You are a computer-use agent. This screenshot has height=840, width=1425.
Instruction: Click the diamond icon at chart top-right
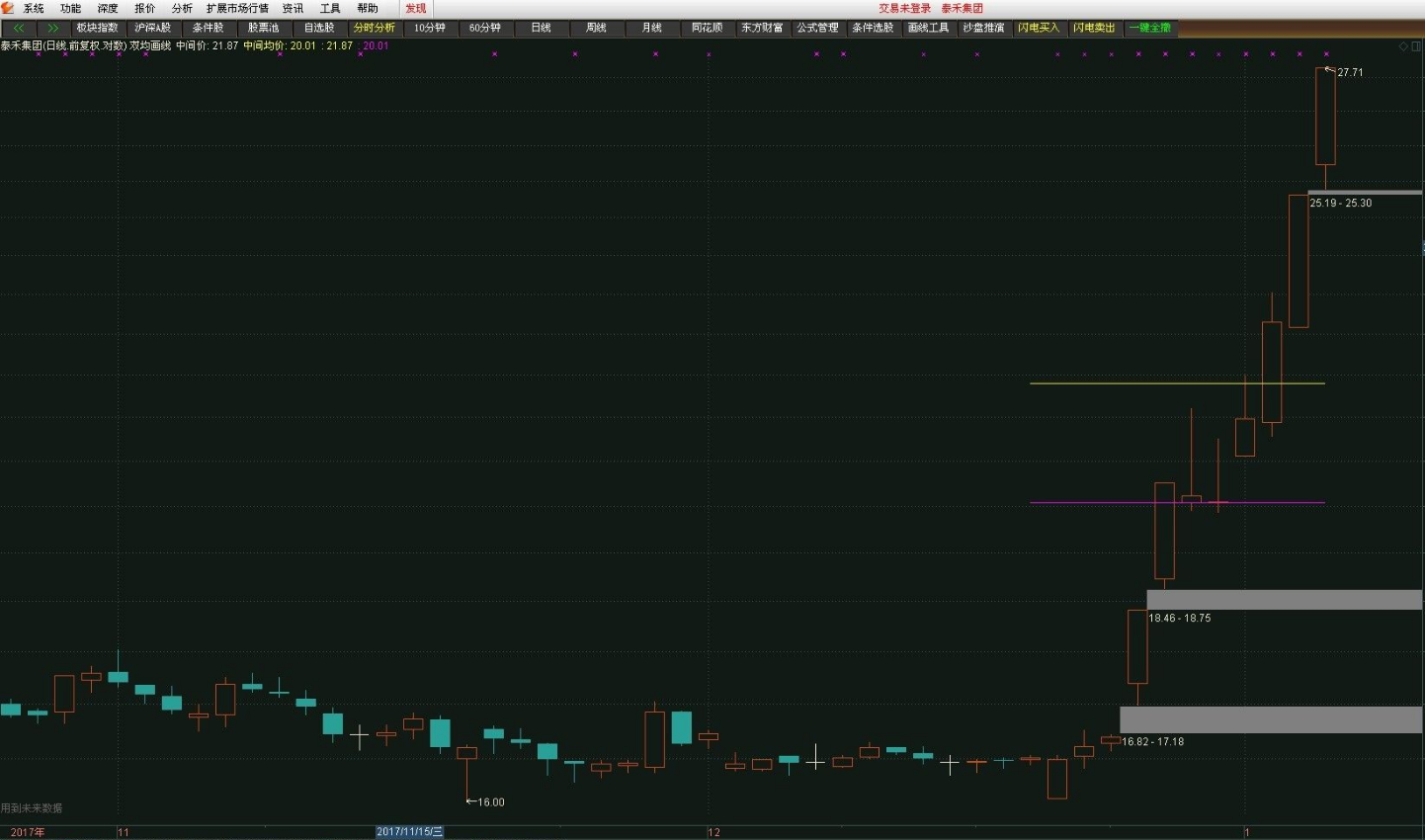tap(1403, 46)
